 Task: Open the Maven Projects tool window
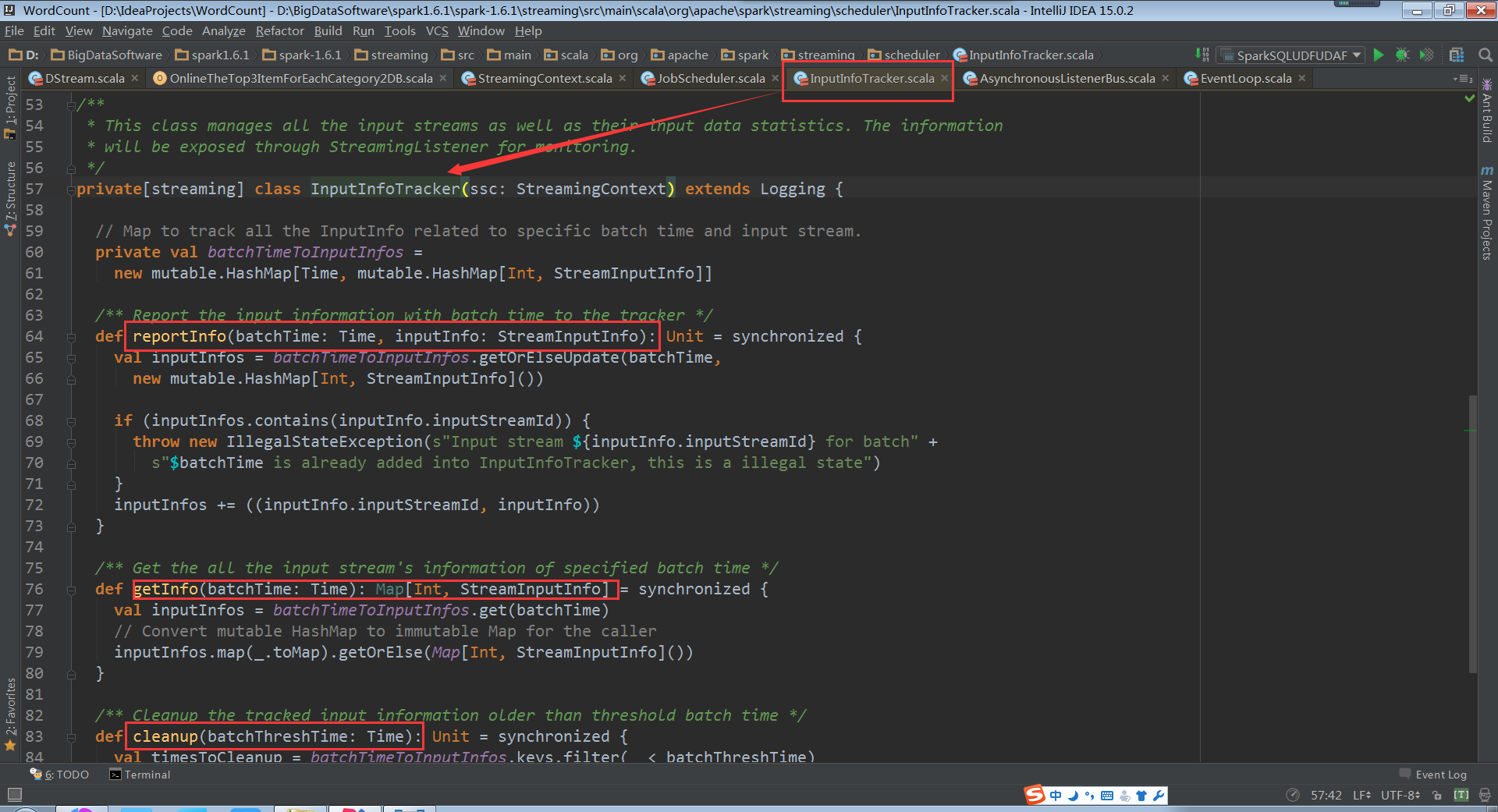[1486, 214]
